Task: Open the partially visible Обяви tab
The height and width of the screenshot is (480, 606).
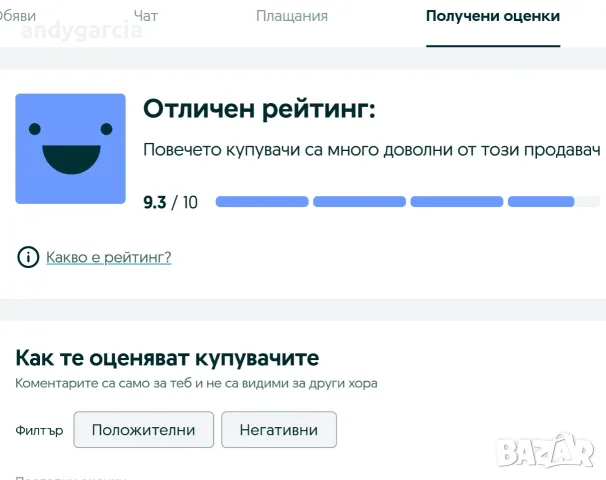Action: coord(18,16)
